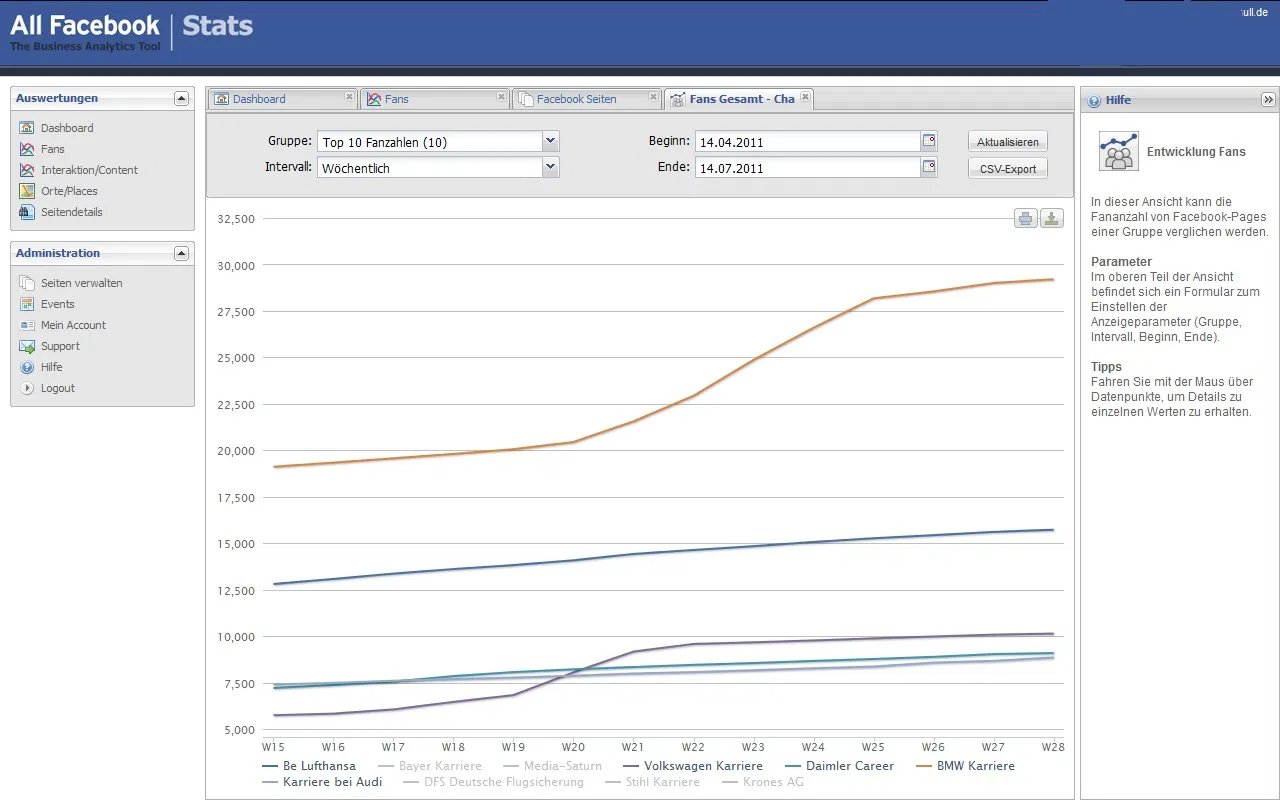The width and height of the screenshot is (1280, 800).
Task: Toggle Bayer Karriere series in legend
Action: pos(429,766)
